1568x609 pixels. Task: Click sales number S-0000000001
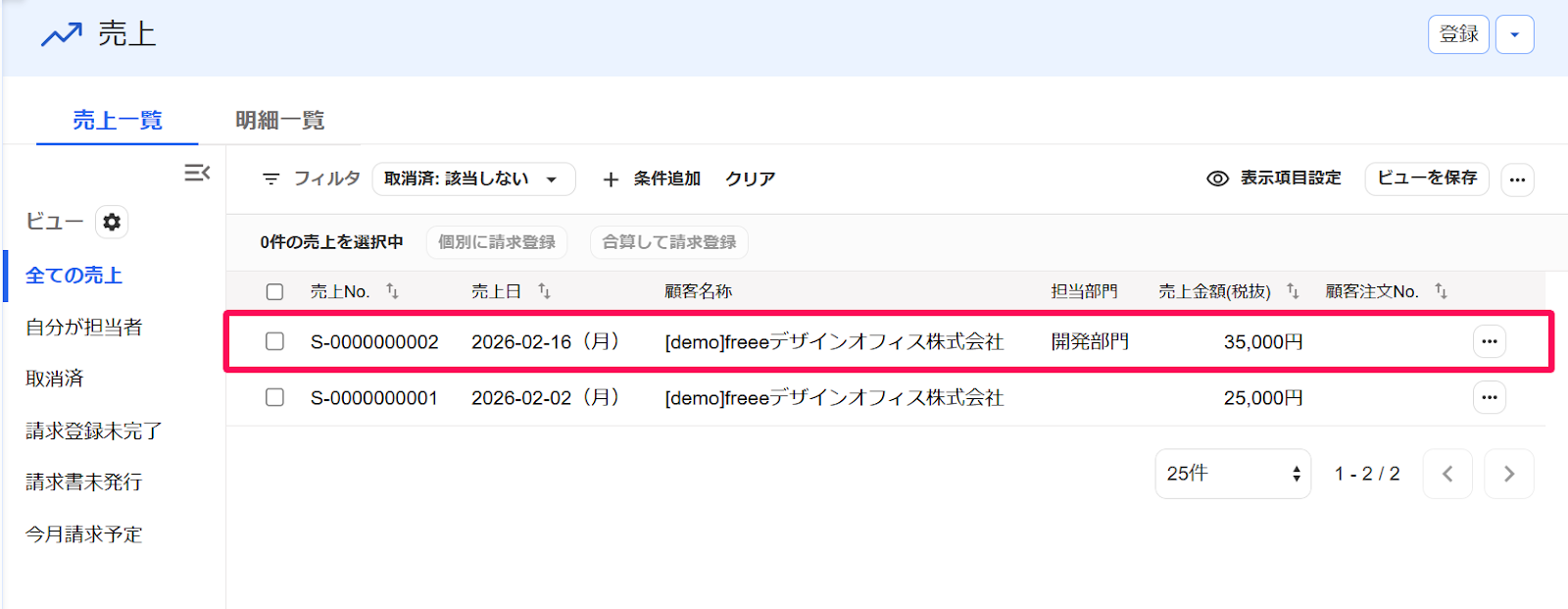[x=374, y=398]
